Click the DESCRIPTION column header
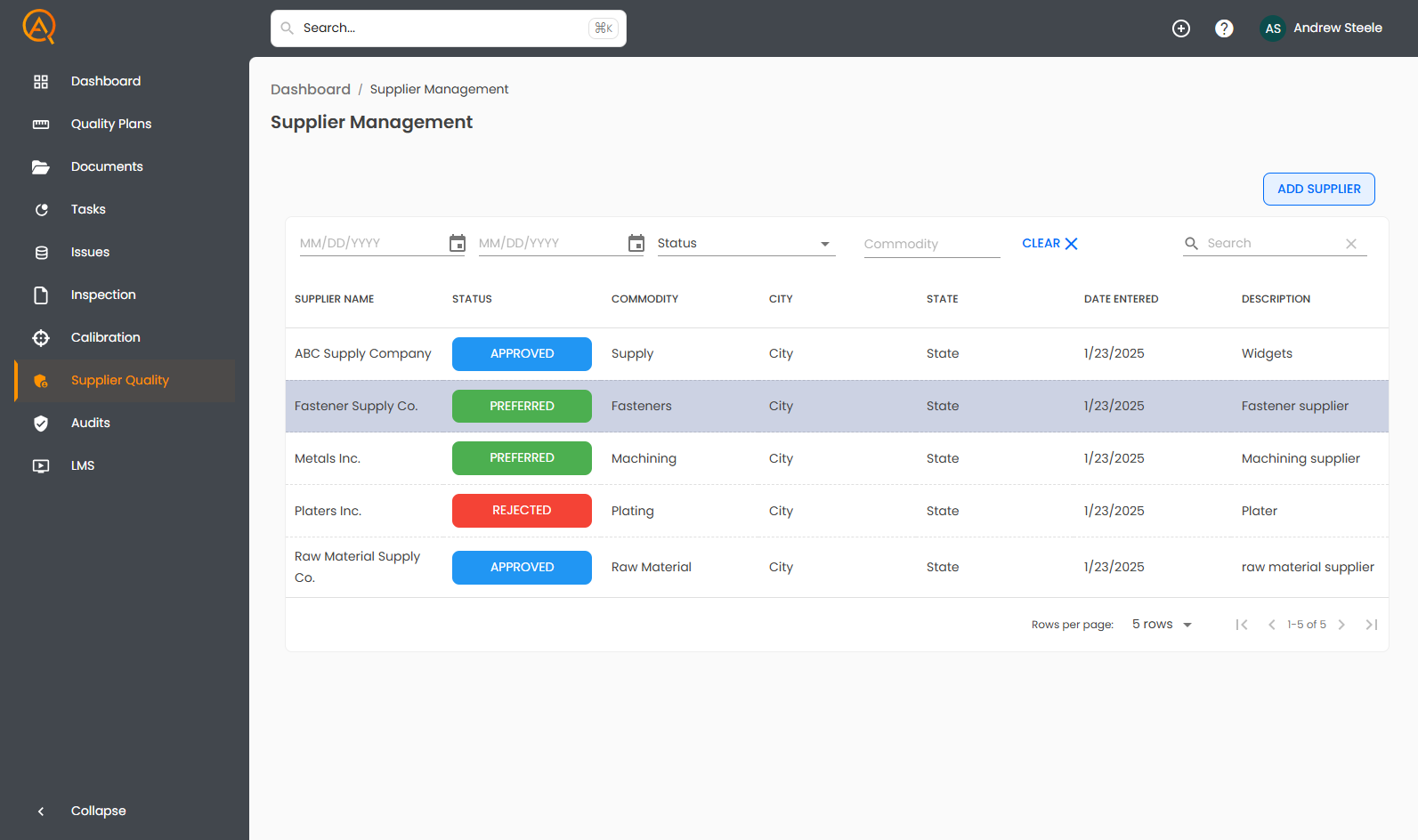1418x840 pixels. (x=1276, y=300)
